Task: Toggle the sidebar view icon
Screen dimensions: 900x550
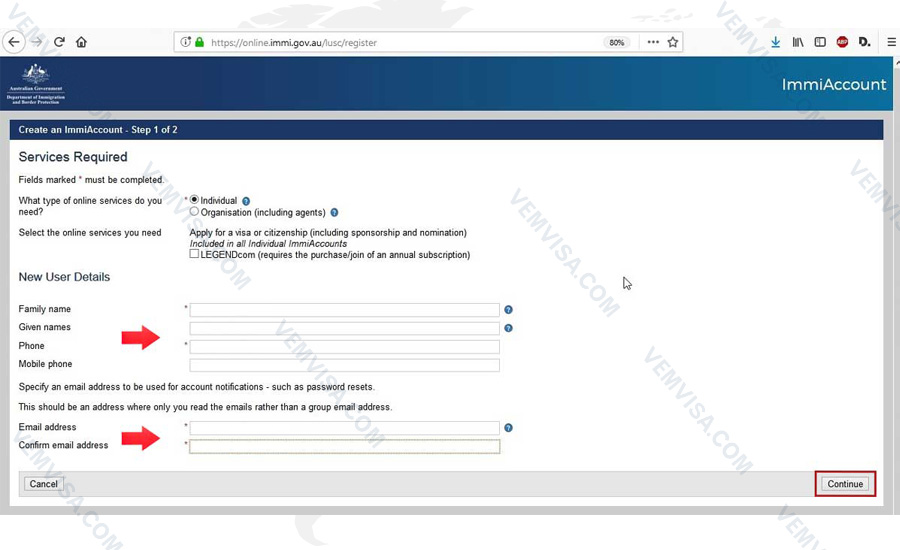Action: click(x=820, y=42)
